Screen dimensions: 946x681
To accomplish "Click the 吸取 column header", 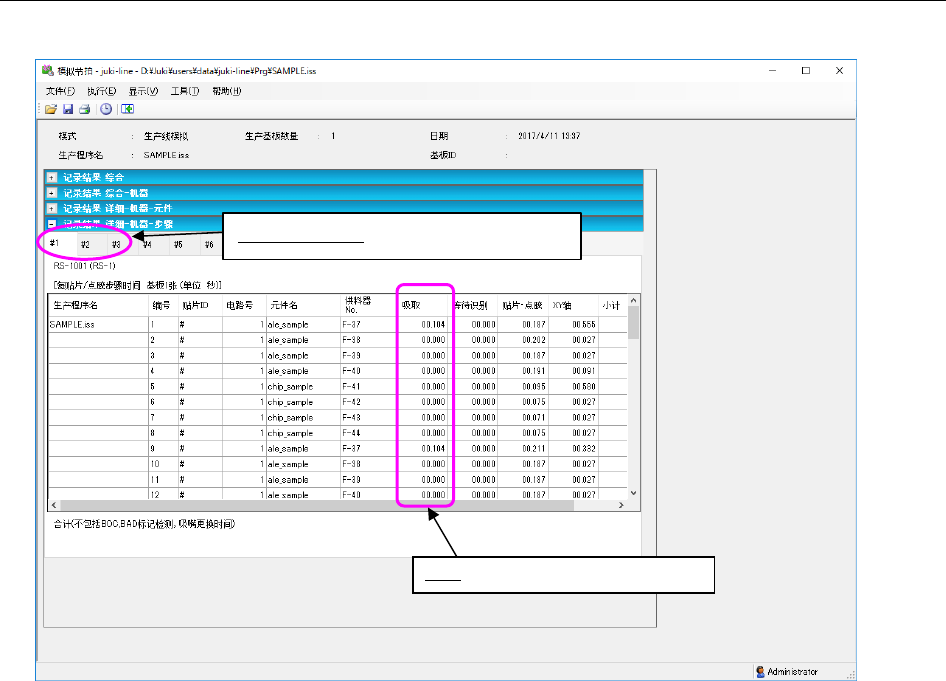I will [x=412, y=304].
